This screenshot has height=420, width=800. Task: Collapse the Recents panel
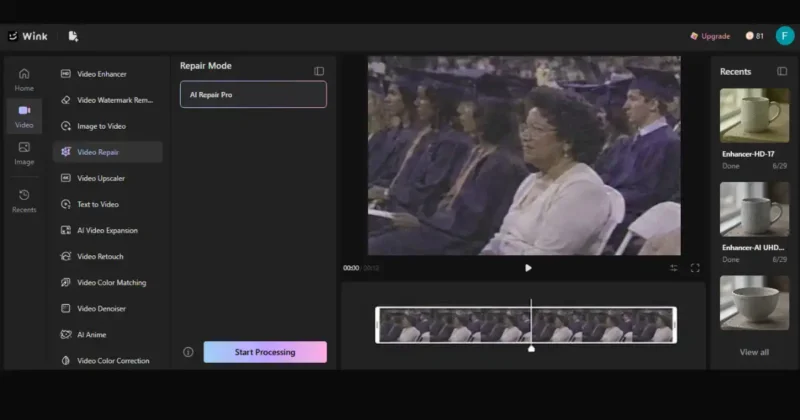coord(782,71)
